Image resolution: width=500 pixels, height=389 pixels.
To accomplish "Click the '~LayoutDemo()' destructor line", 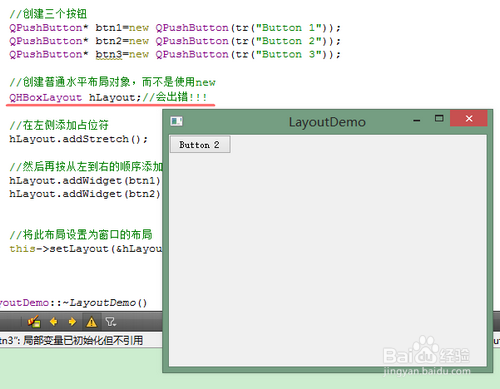I will tap(73, 303).
